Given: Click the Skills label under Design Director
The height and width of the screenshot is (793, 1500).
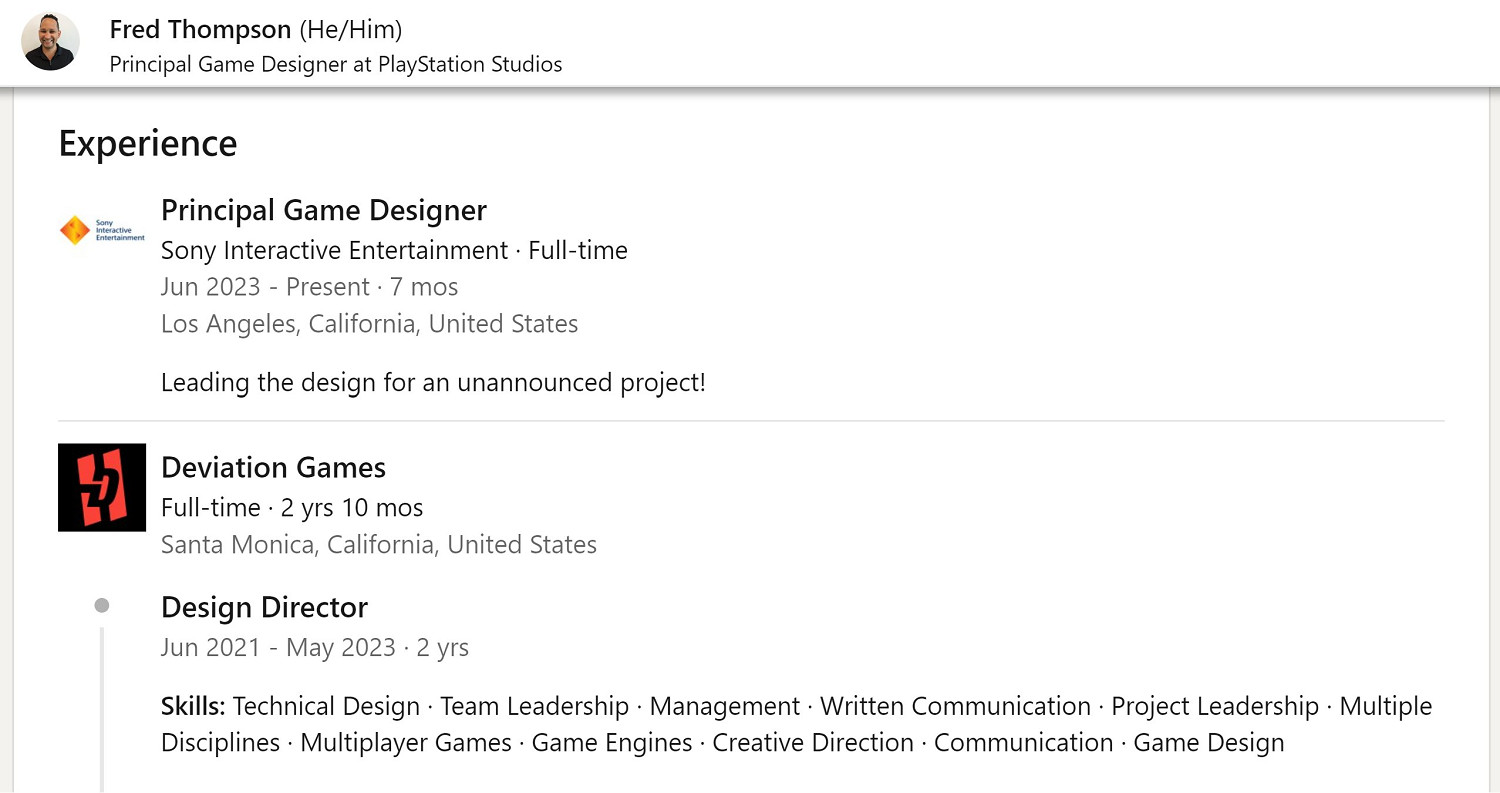Looking at the screenshot, I should [193, 706].
